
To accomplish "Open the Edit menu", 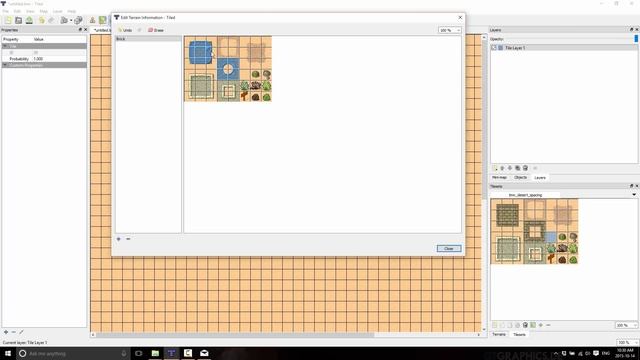I will click(x=17, y=11).
